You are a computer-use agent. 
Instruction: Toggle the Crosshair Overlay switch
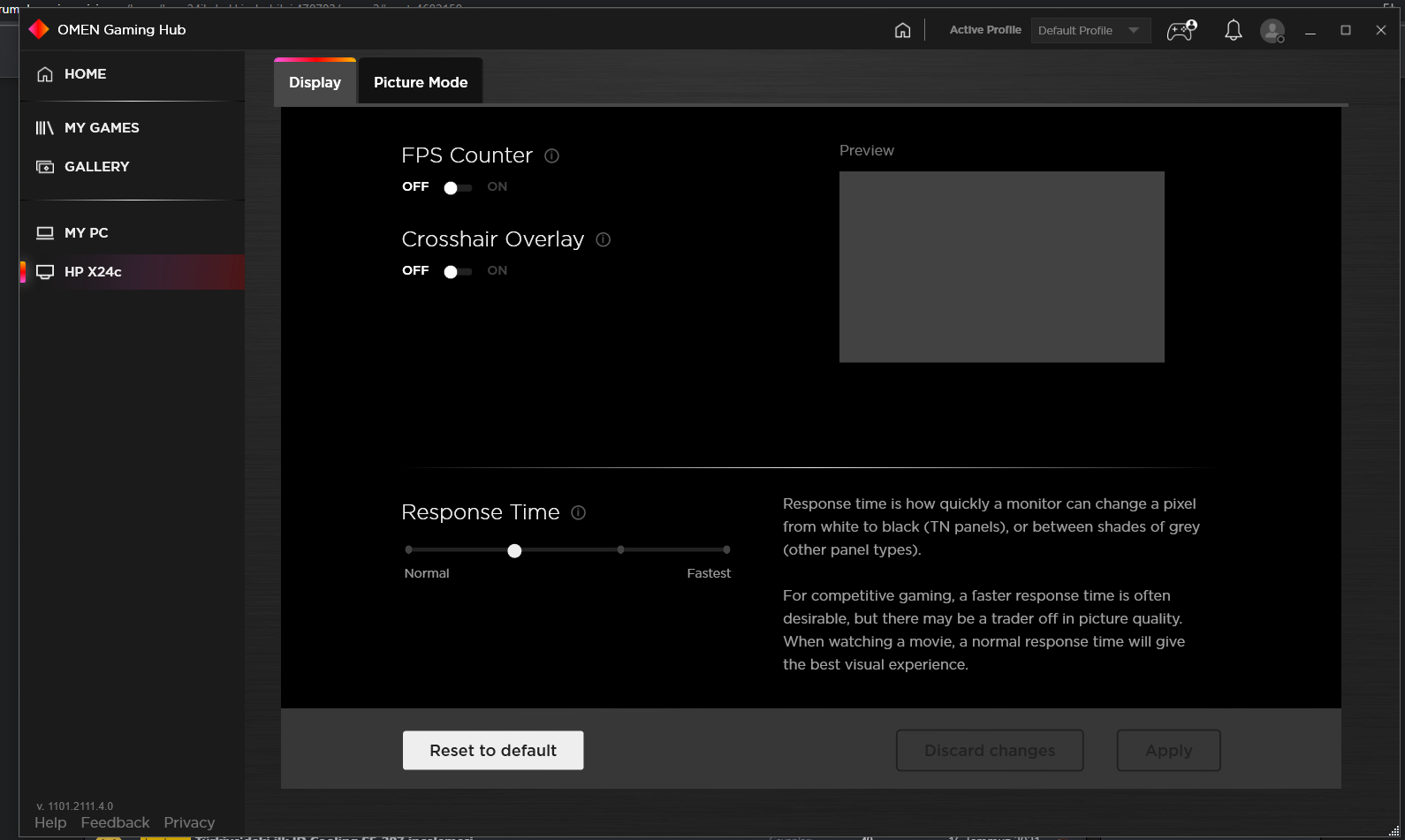pyautogui.click(x=458, y=271)
